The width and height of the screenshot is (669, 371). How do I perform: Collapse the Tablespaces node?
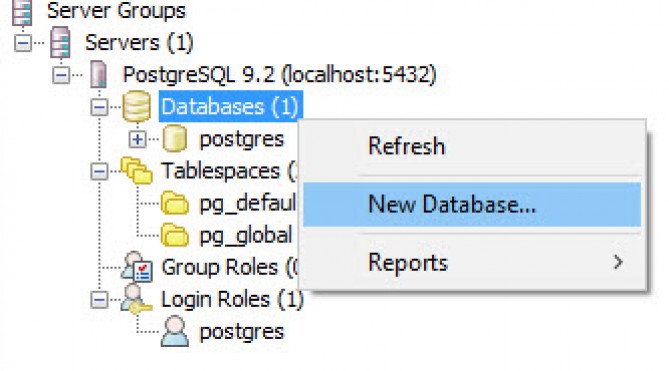pyautogui.click(x=99, y=171)
